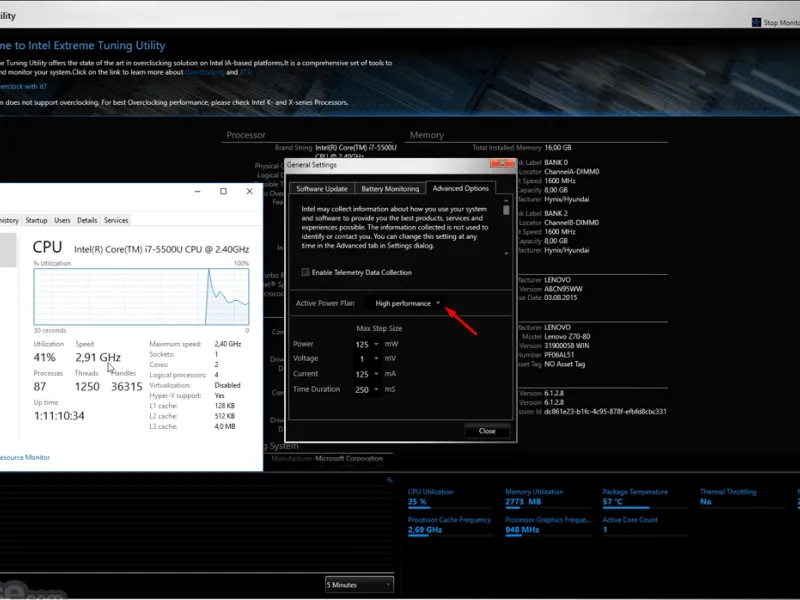Screen dimensions: 800x600
Task: Open the Overclocking link in welcome text
Action: pyautogui.click(x=204, y=72)
